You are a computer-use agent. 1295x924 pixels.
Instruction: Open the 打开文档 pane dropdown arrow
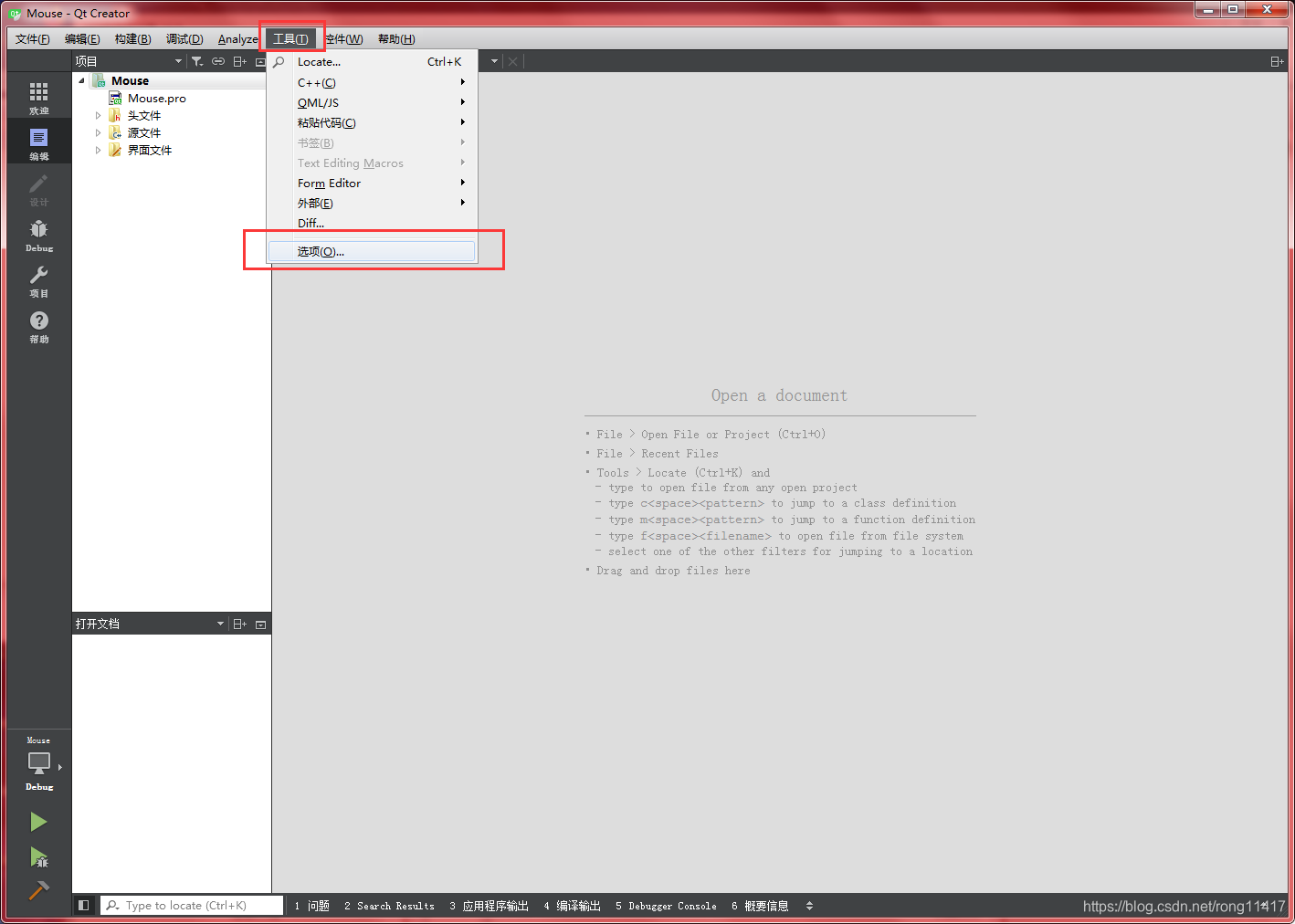219,623
